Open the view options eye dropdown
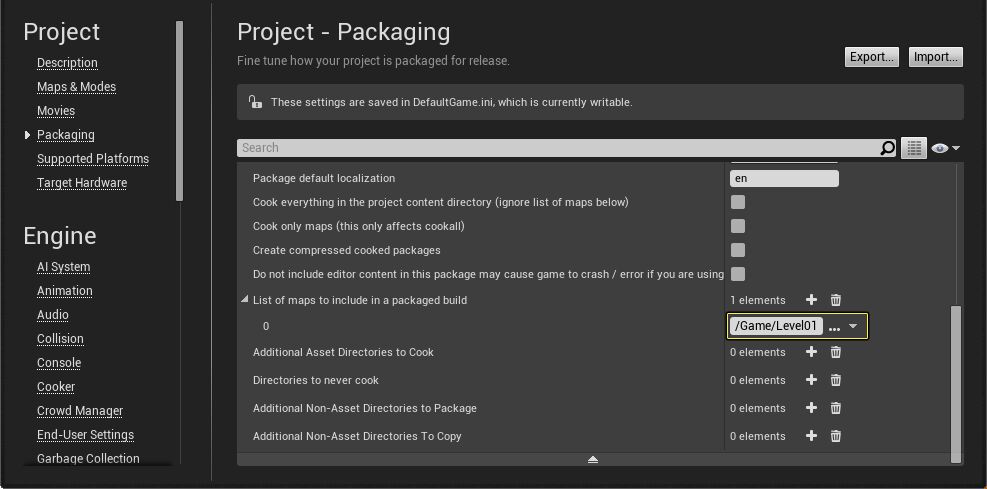Screen dimensions: 987x489 coord(945,148)
